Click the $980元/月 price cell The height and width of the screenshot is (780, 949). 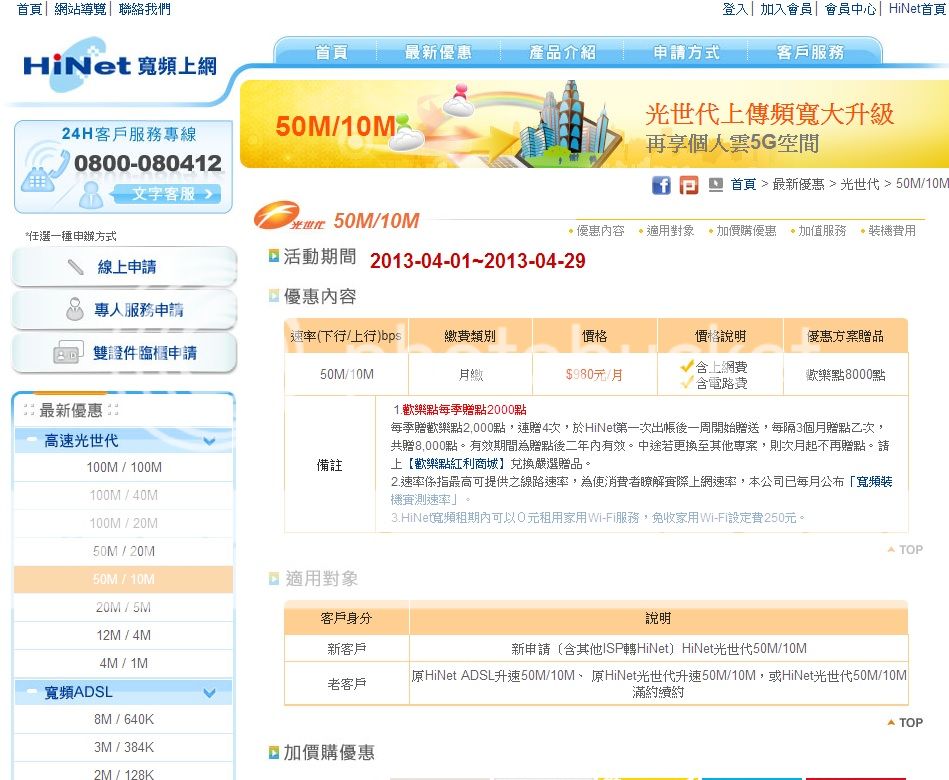(594, 375)
